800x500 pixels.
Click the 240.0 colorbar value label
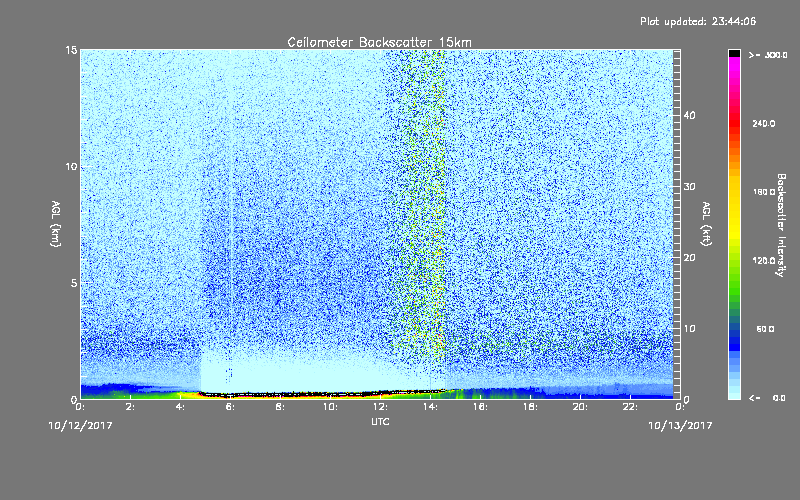point(764,124)
